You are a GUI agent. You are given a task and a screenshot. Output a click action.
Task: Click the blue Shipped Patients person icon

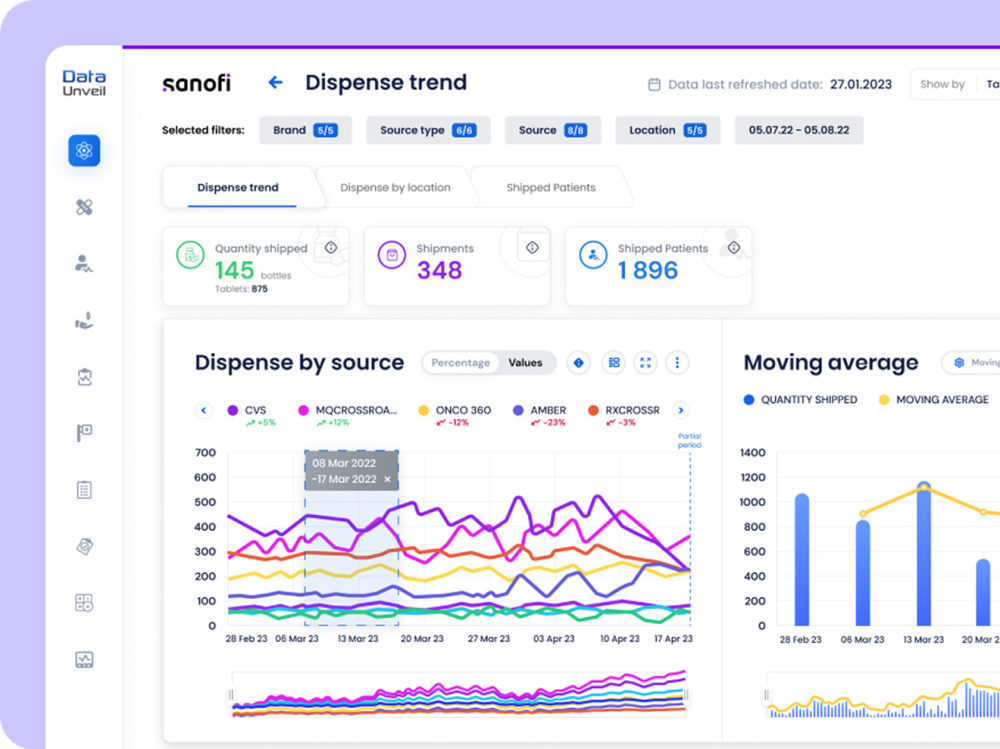593,255
